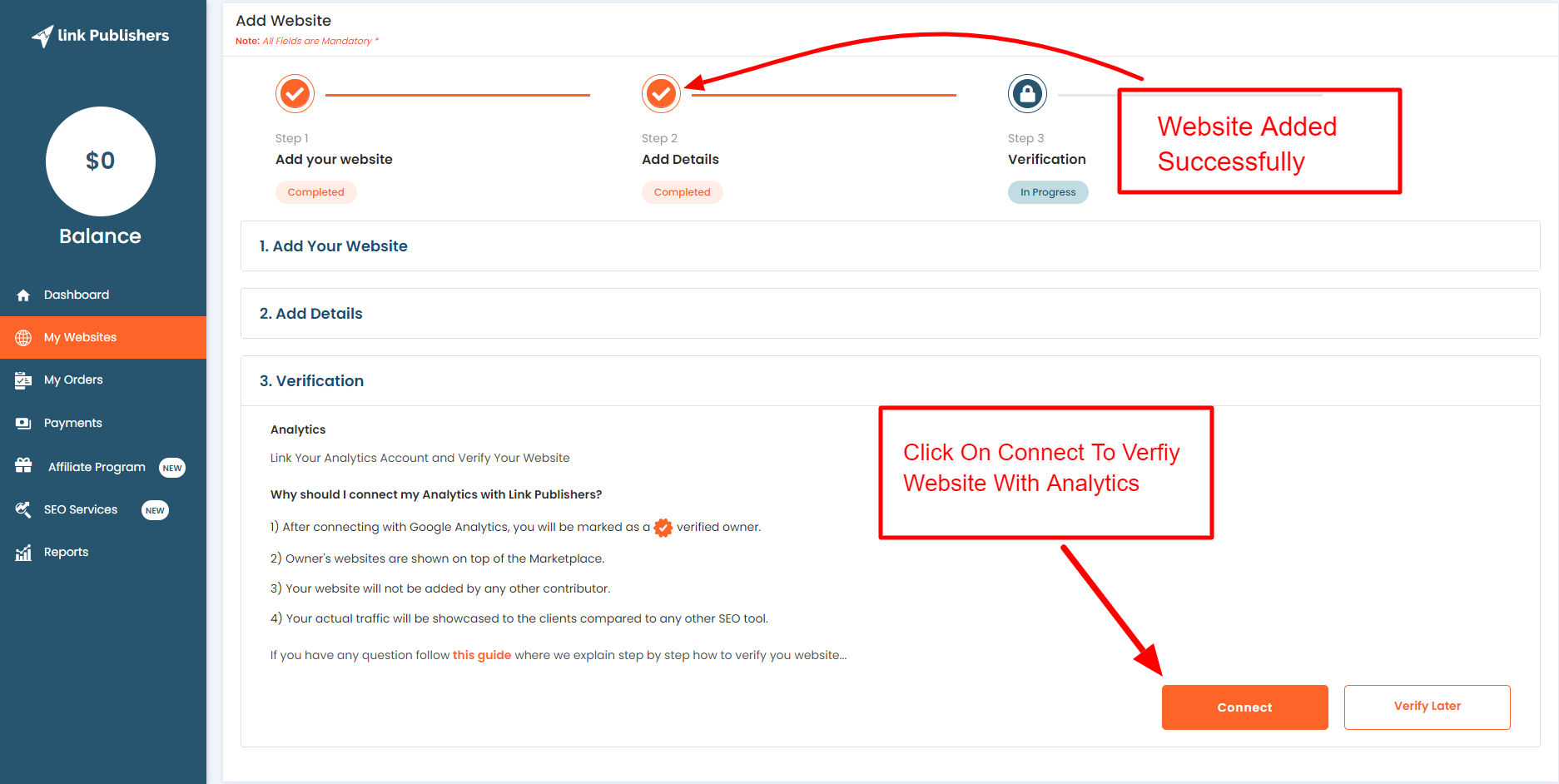Screen dimensions: 1559x784
Task: Expand the Add Details section
Action: 311,313
